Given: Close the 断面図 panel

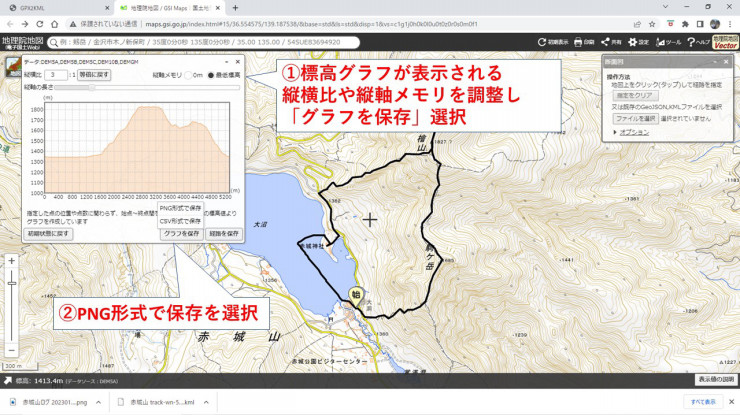Looking at the screenshot, I should click(x=726, y=62).
